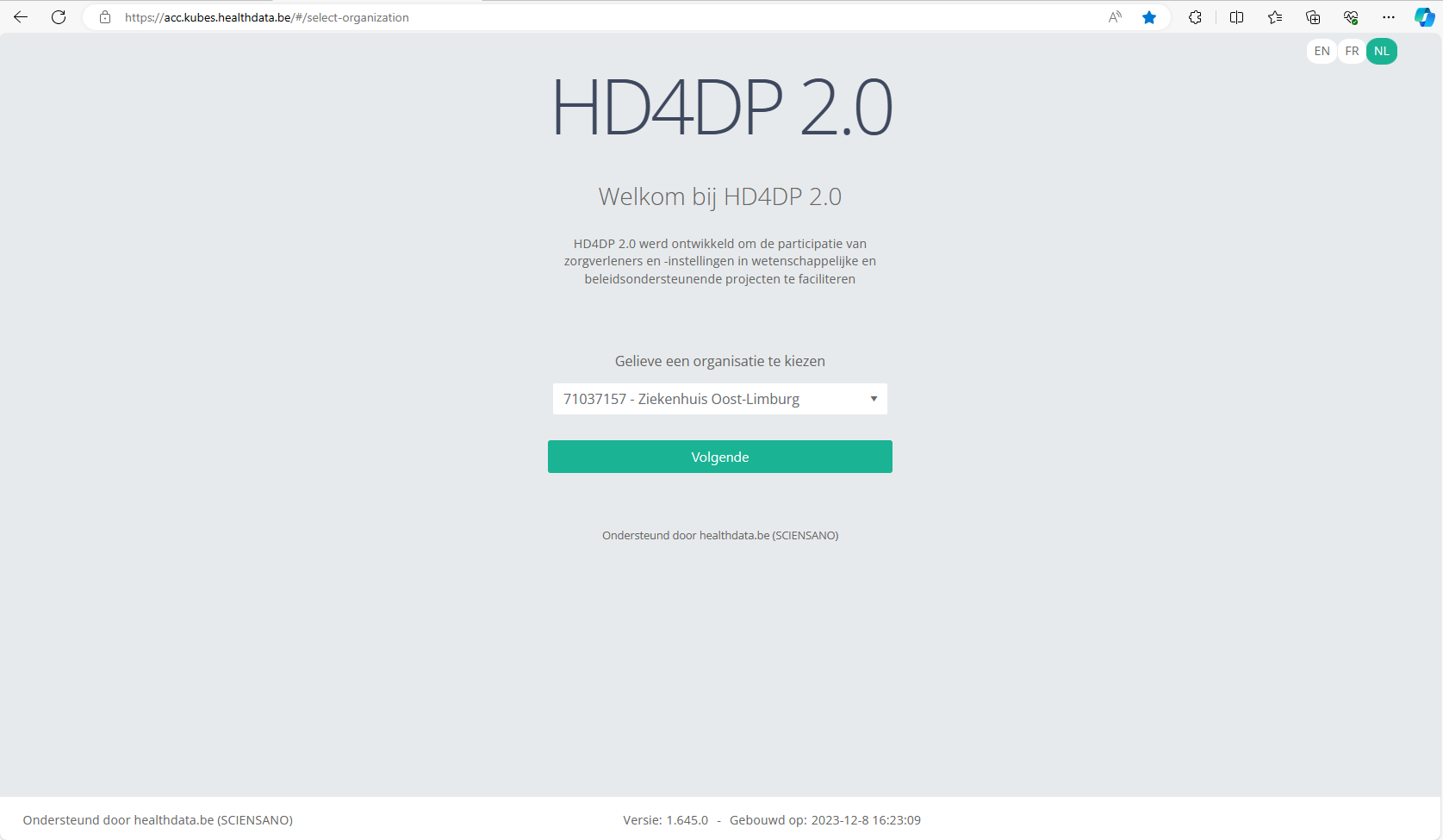This screenshot has width=1443, height=840.
Task: Go back to the previous page
Action: pos(21,17)
